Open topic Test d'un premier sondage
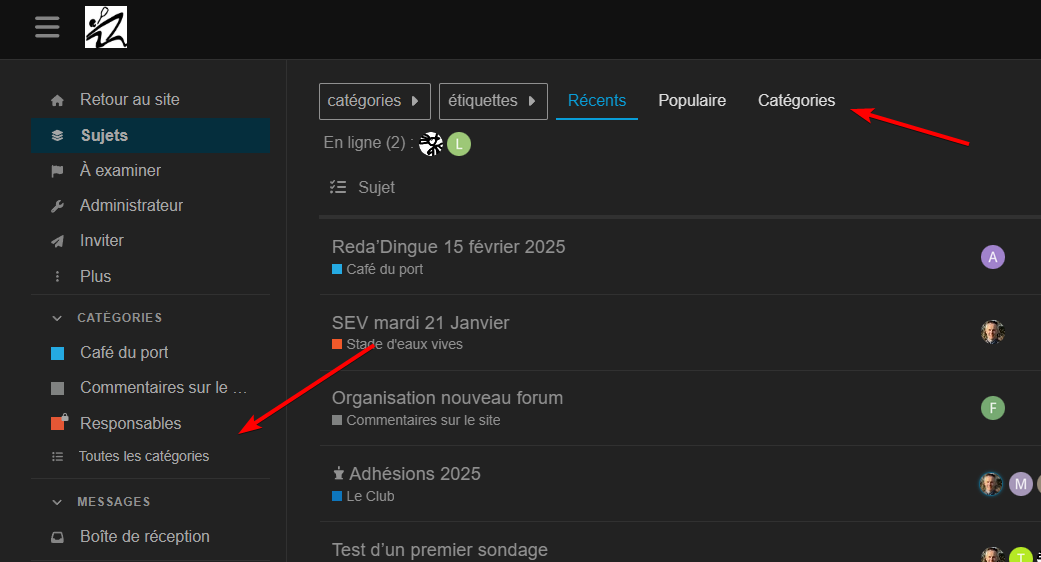 pyautogui.click(x=440, y=550)
